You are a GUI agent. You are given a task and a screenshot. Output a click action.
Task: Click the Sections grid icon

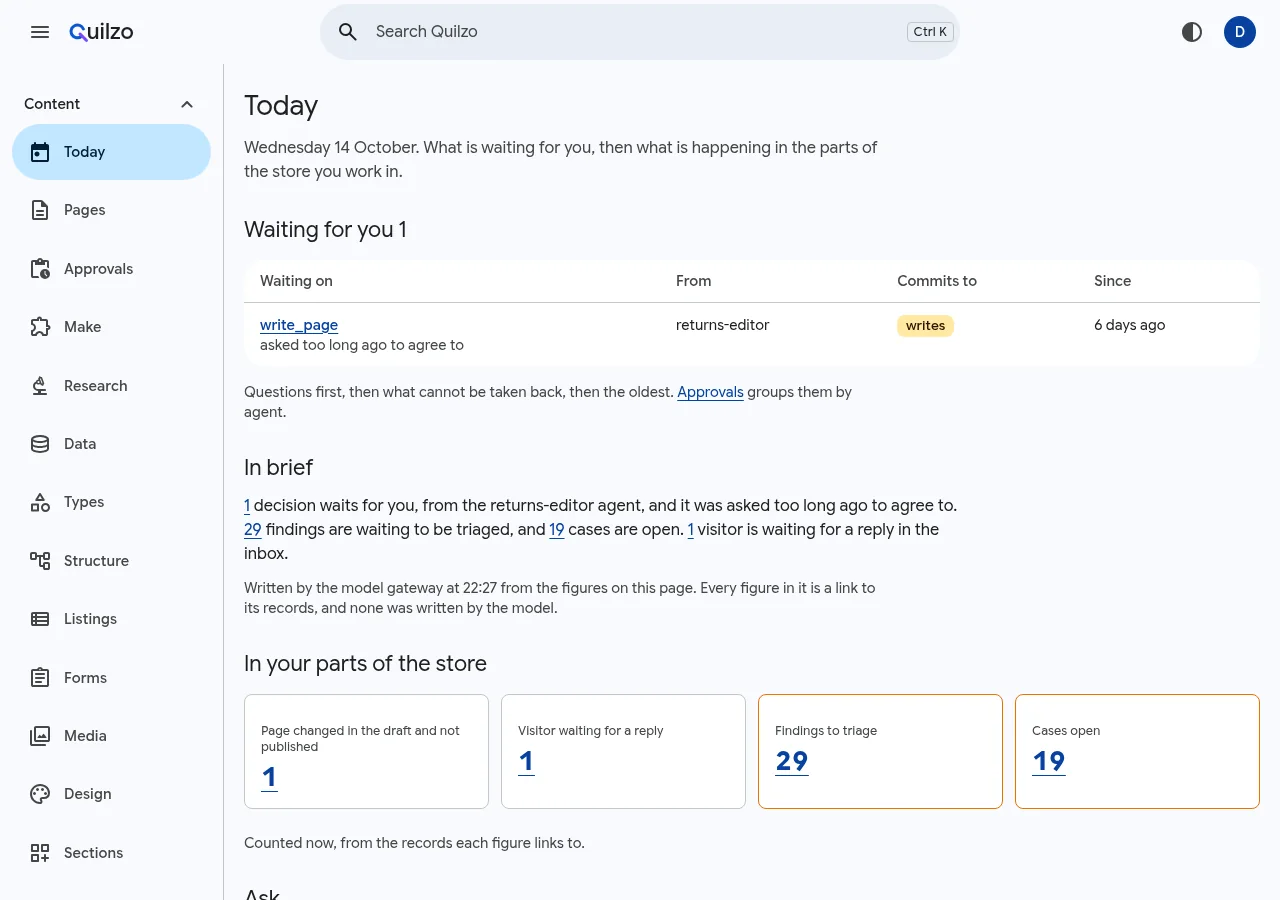point(40,853)
